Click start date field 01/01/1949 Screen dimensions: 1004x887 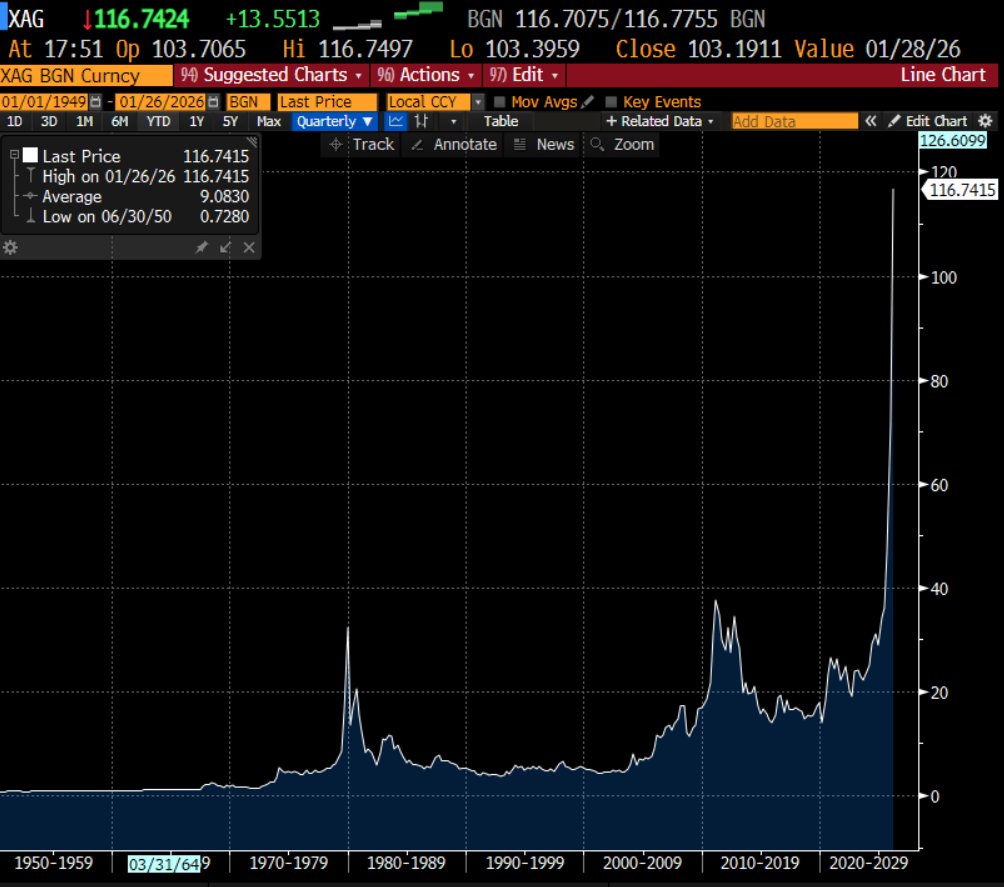(44, 102)
